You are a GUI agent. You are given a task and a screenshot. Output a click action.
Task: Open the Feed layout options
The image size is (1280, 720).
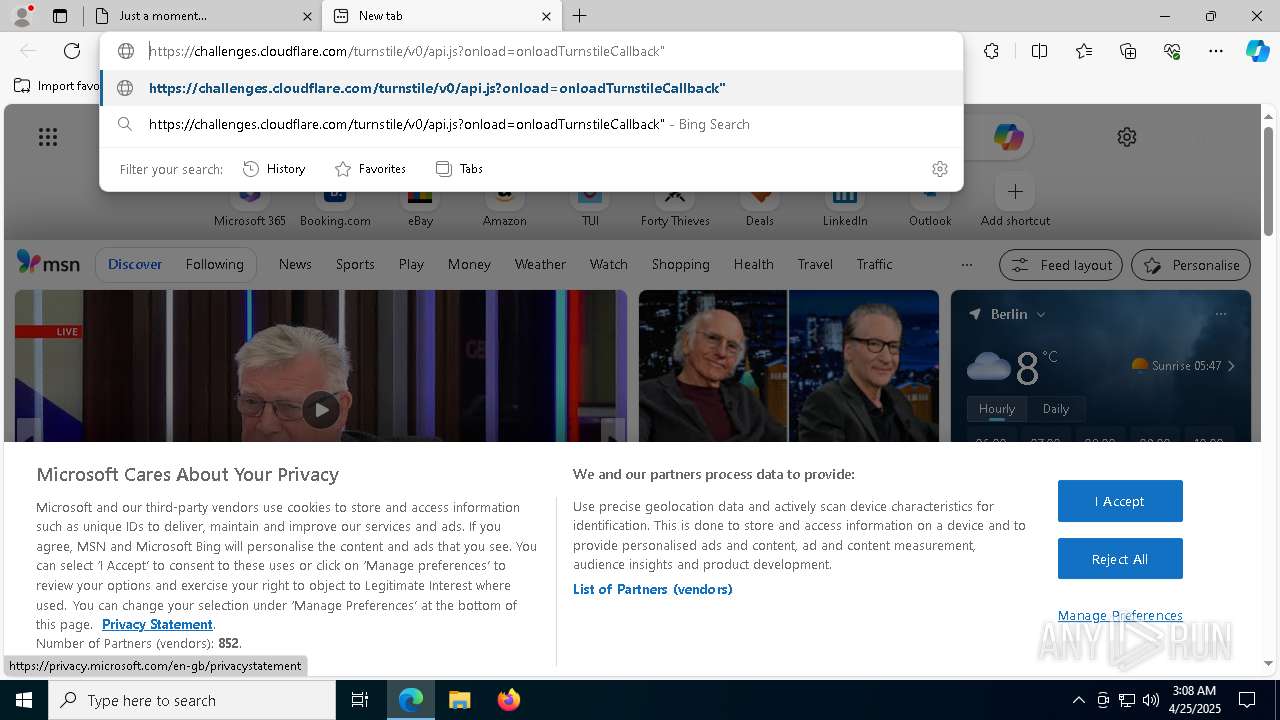(1061, 265)
